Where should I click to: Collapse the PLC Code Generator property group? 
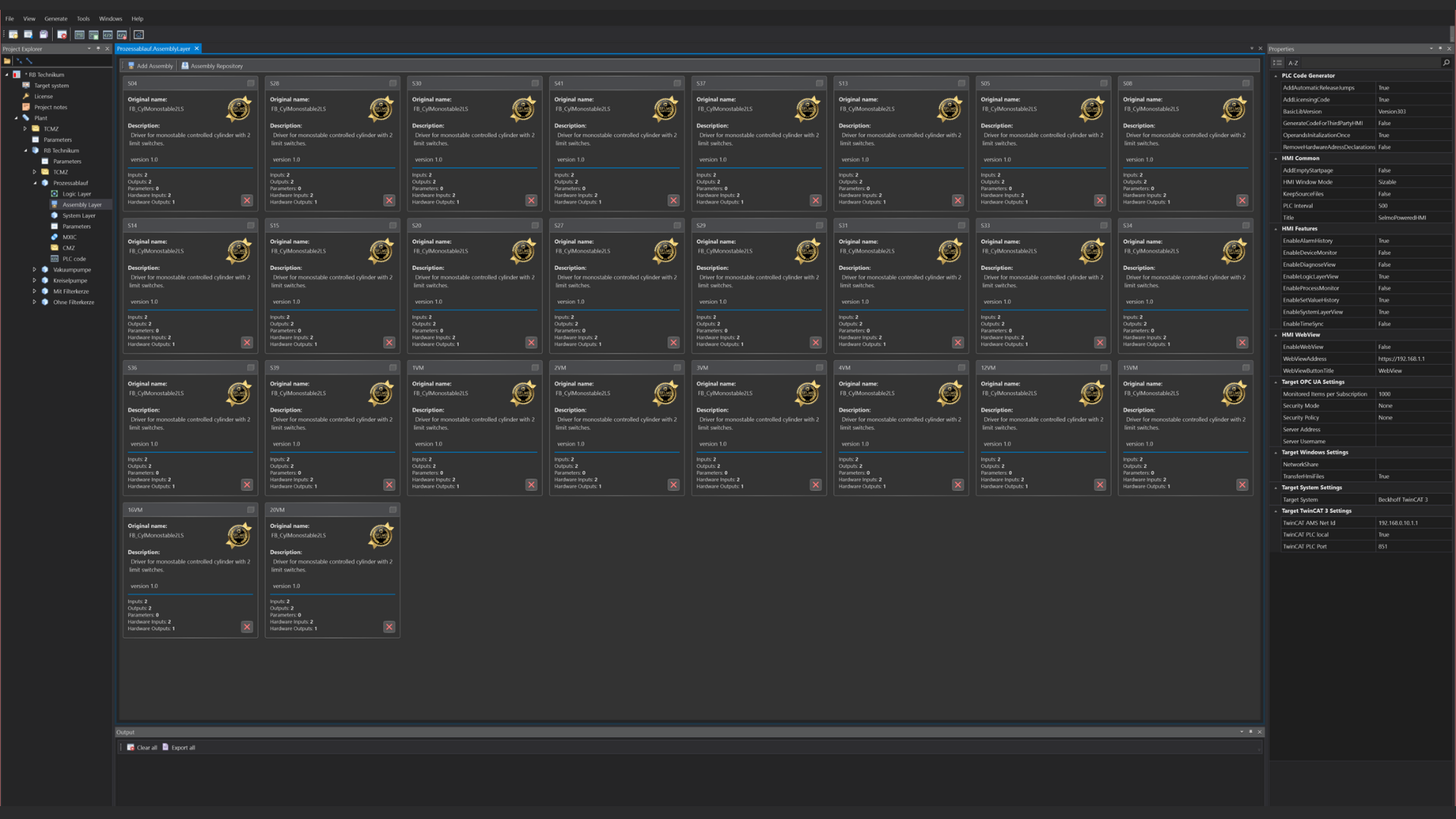1276,76
